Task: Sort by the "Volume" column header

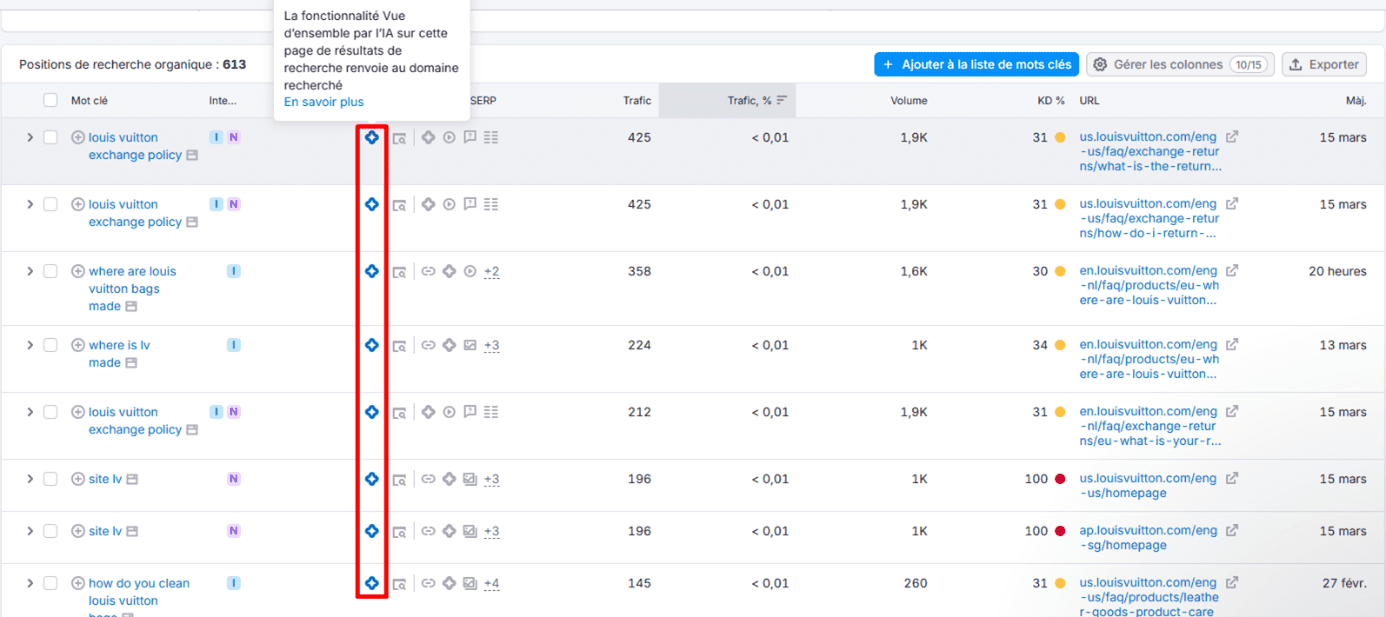Action: [909, 100]
